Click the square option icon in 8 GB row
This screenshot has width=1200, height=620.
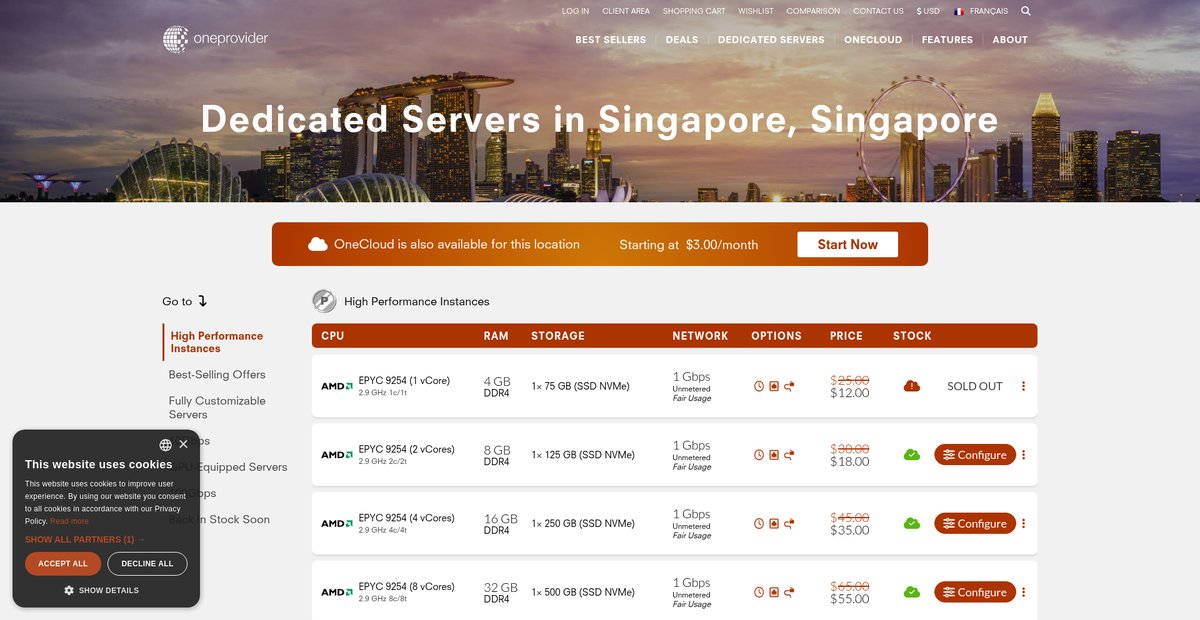[774, 455]
